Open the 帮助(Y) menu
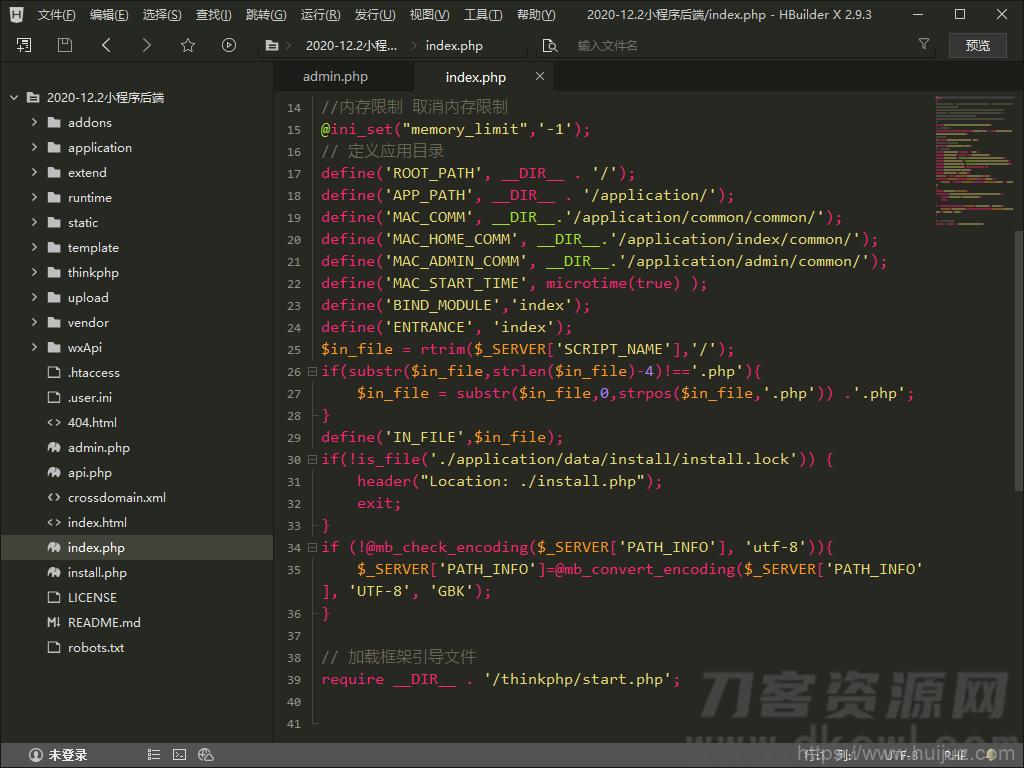Image resolution: width=1024 pixels, height=768 pixels. (x=536, y=14)
